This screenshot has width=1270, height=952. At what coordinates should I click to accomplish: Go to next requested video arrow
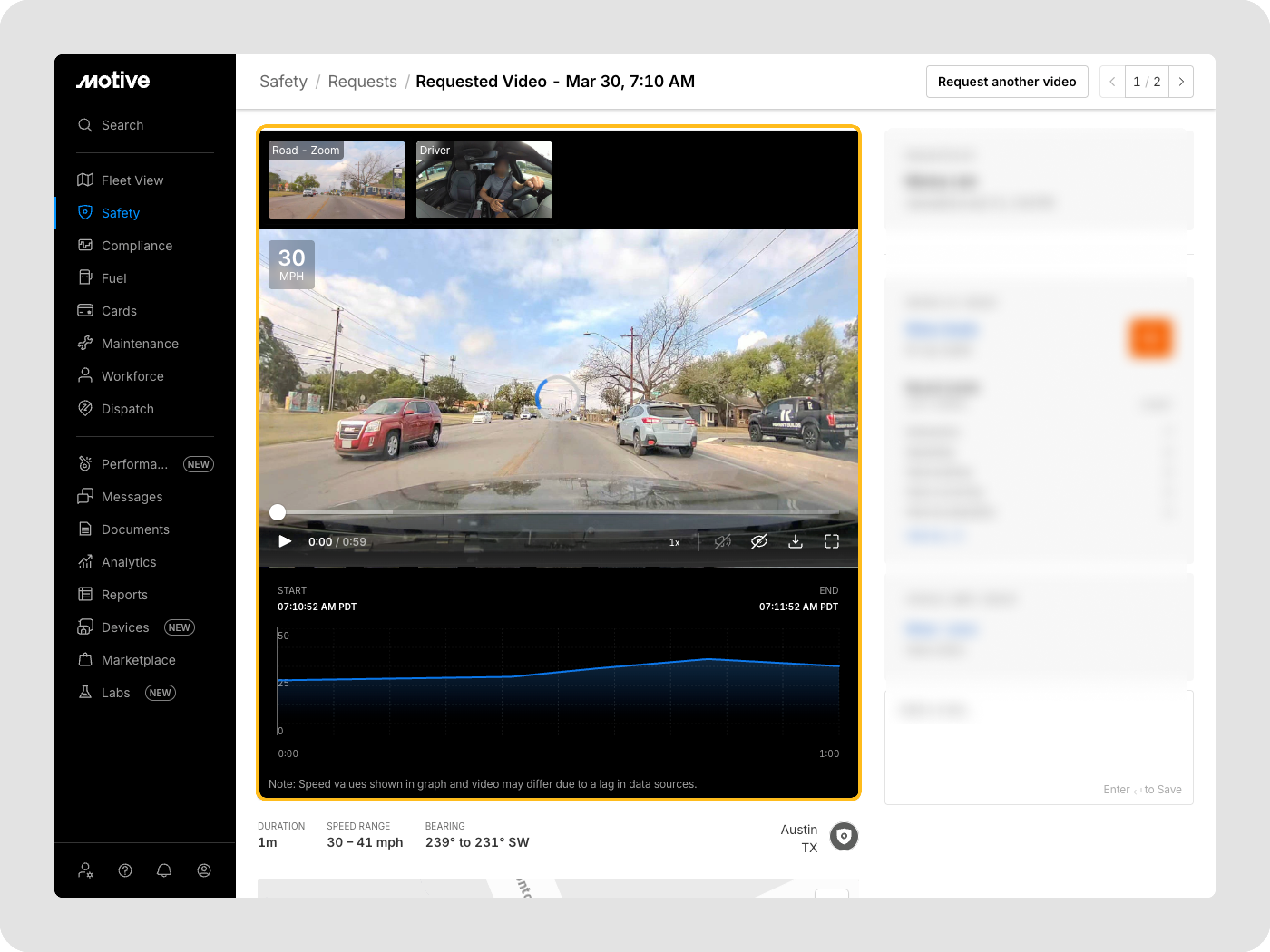coord(1181,82)
